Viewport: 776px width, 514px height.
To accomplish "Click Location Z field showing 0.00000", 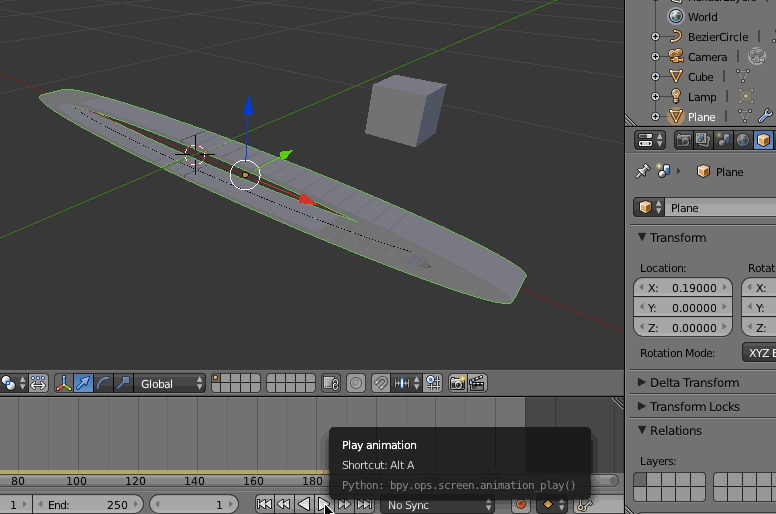I will [682, 327].
